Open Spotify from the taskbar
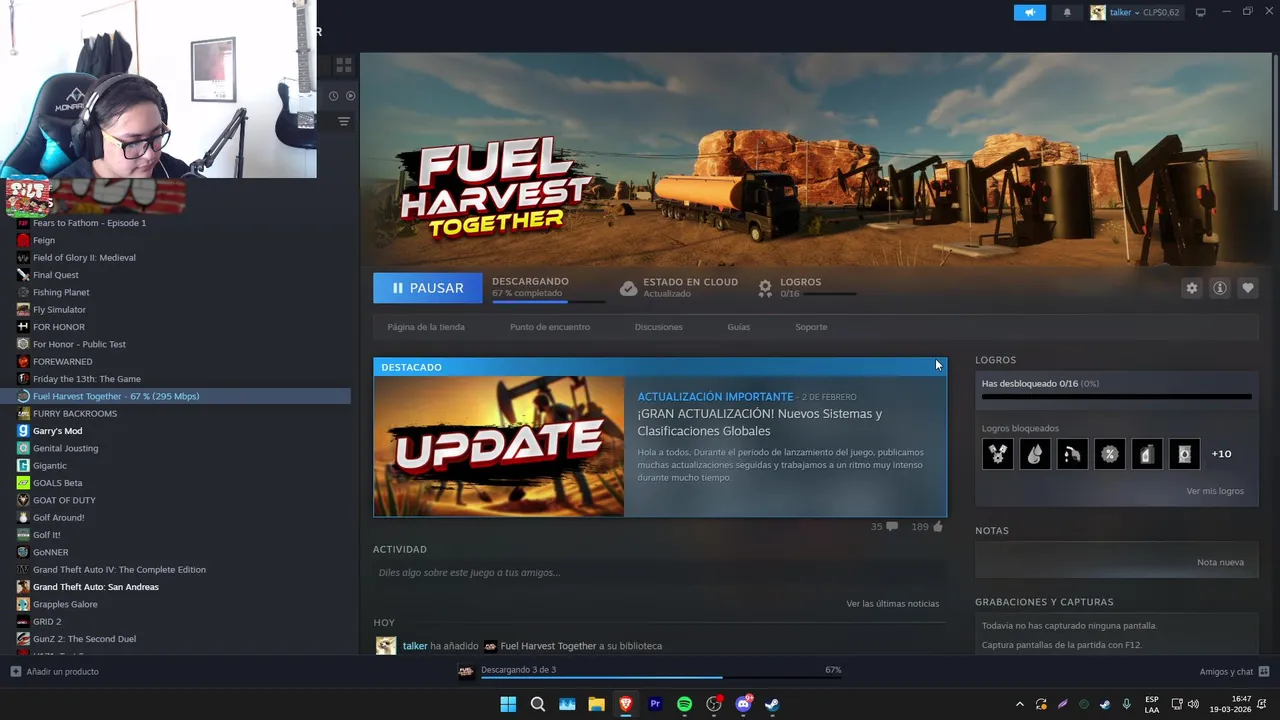The height and width of the screenshot is (720, 1280). click(x=684, y=704)
